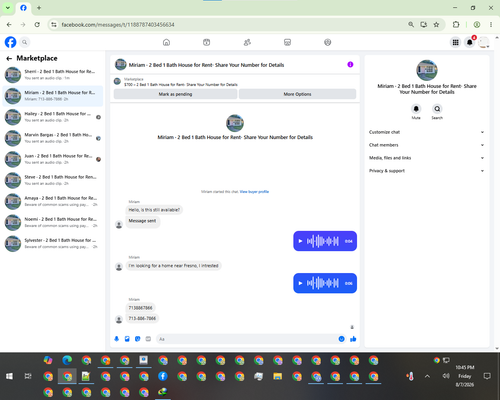This screenshot has width=500, height=400.
Task: Open the Marketplace storefront icon in top navigation
Action: coord(287,42)
